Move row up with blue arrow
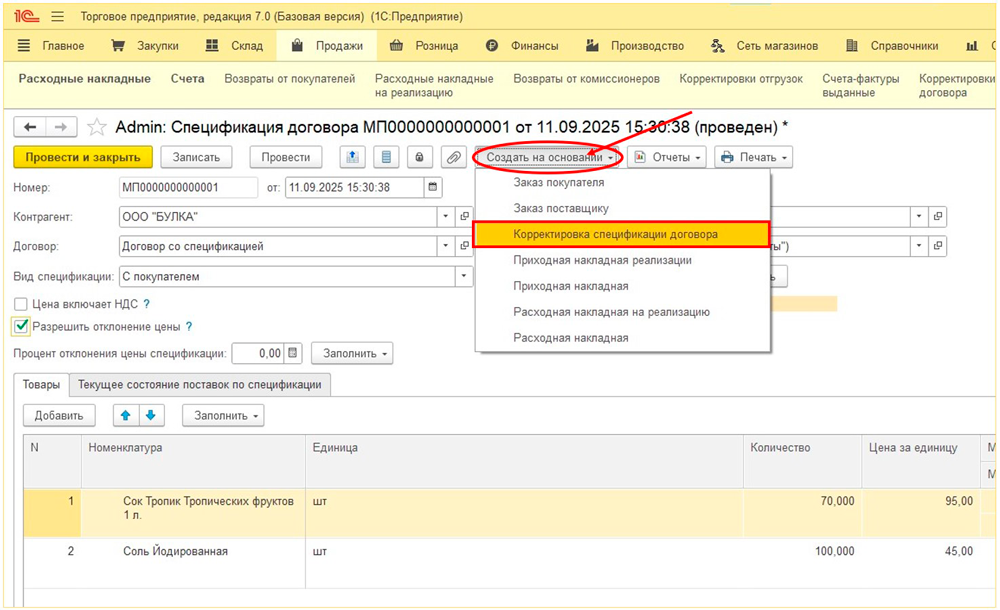1000x610 pixels. 126,415
